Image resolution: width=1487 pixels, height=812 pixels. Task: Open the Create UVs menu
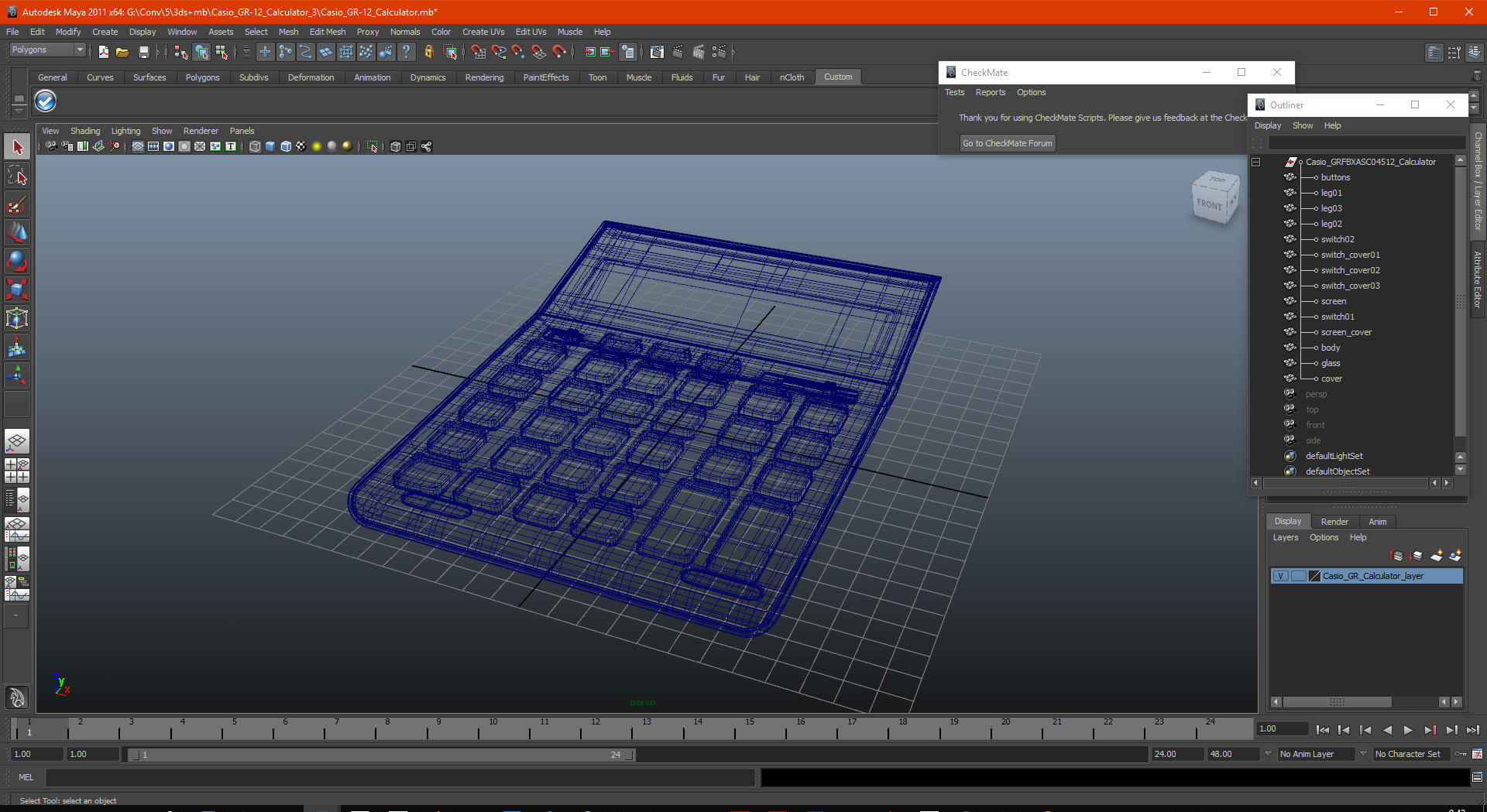click(x=483, y=32)
